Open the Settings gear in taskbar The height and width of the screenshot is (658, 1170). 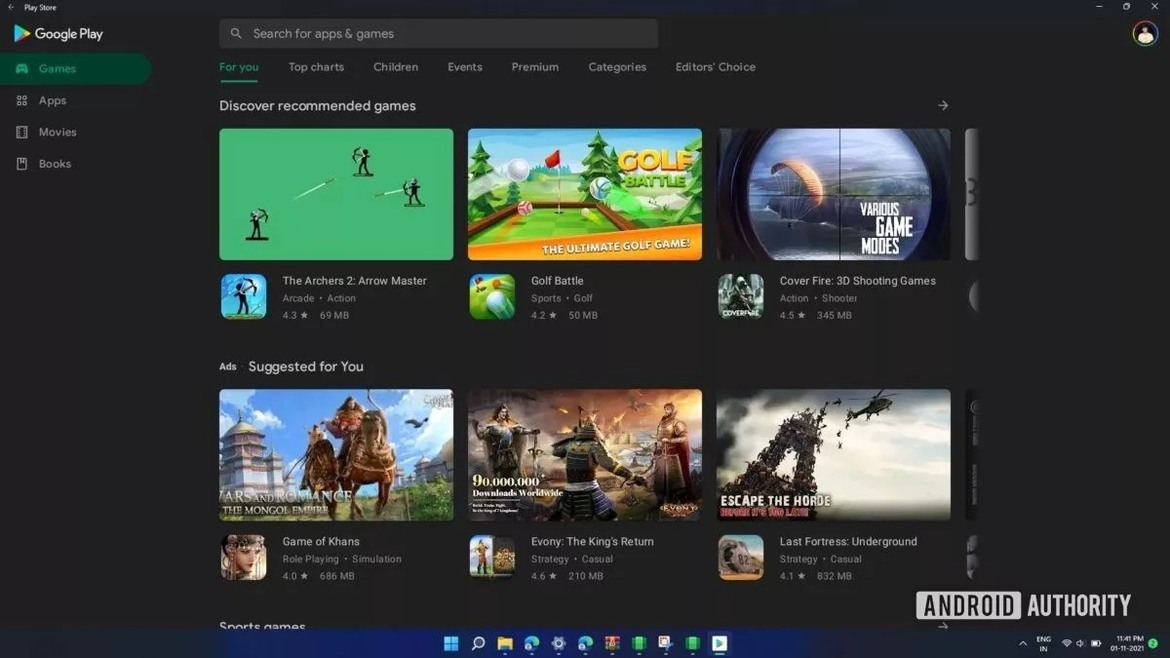pos(558,643)
